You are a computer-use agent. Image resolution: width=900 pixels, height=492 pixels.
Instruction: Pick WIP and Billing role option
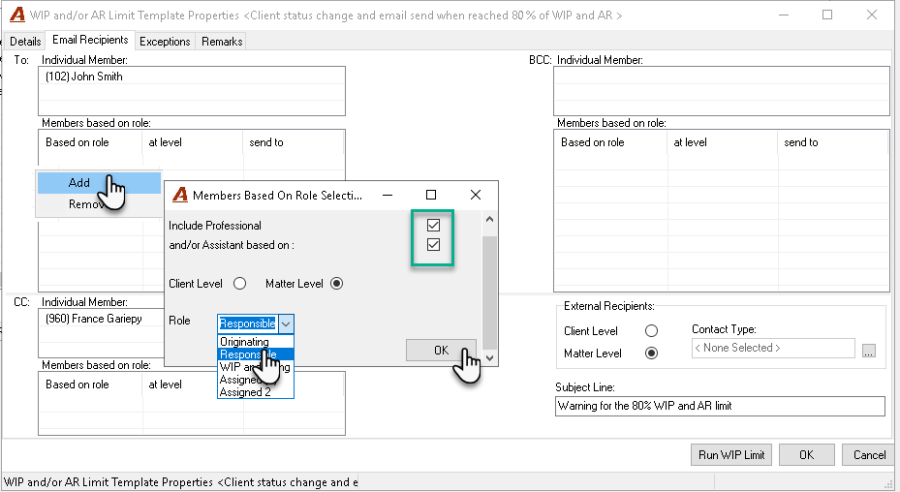point(255,367)
